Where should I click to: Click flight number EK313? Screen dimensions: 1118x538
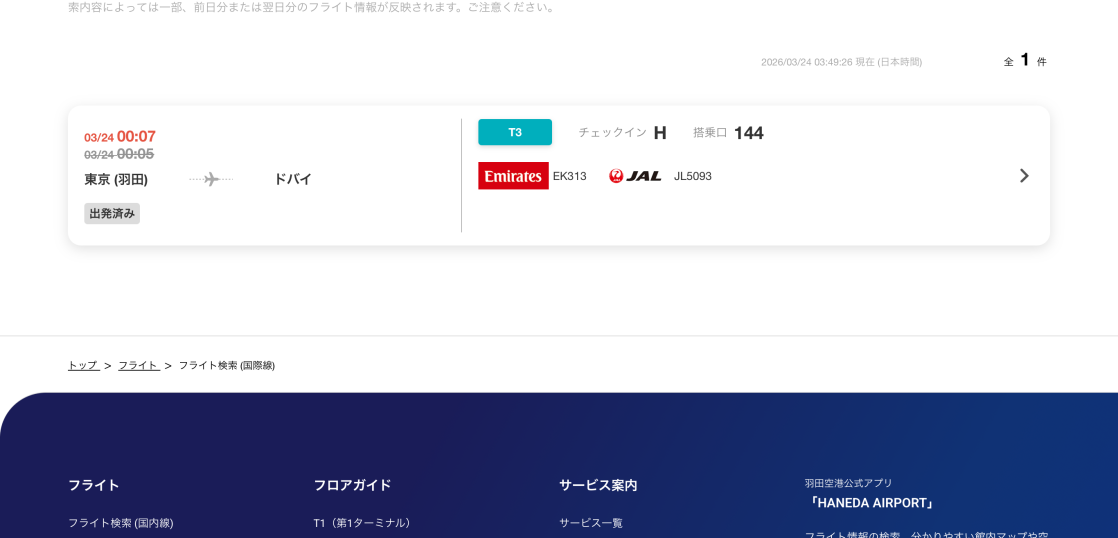click(x=570, y=176)
